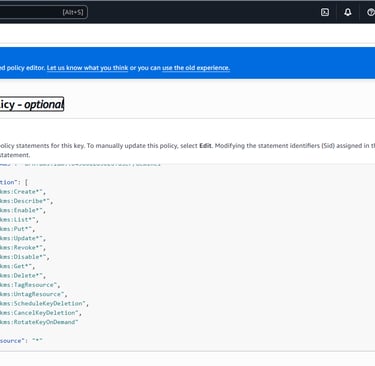
Task: Open the CloudShell terminal icon
Action: coord(325,12)
